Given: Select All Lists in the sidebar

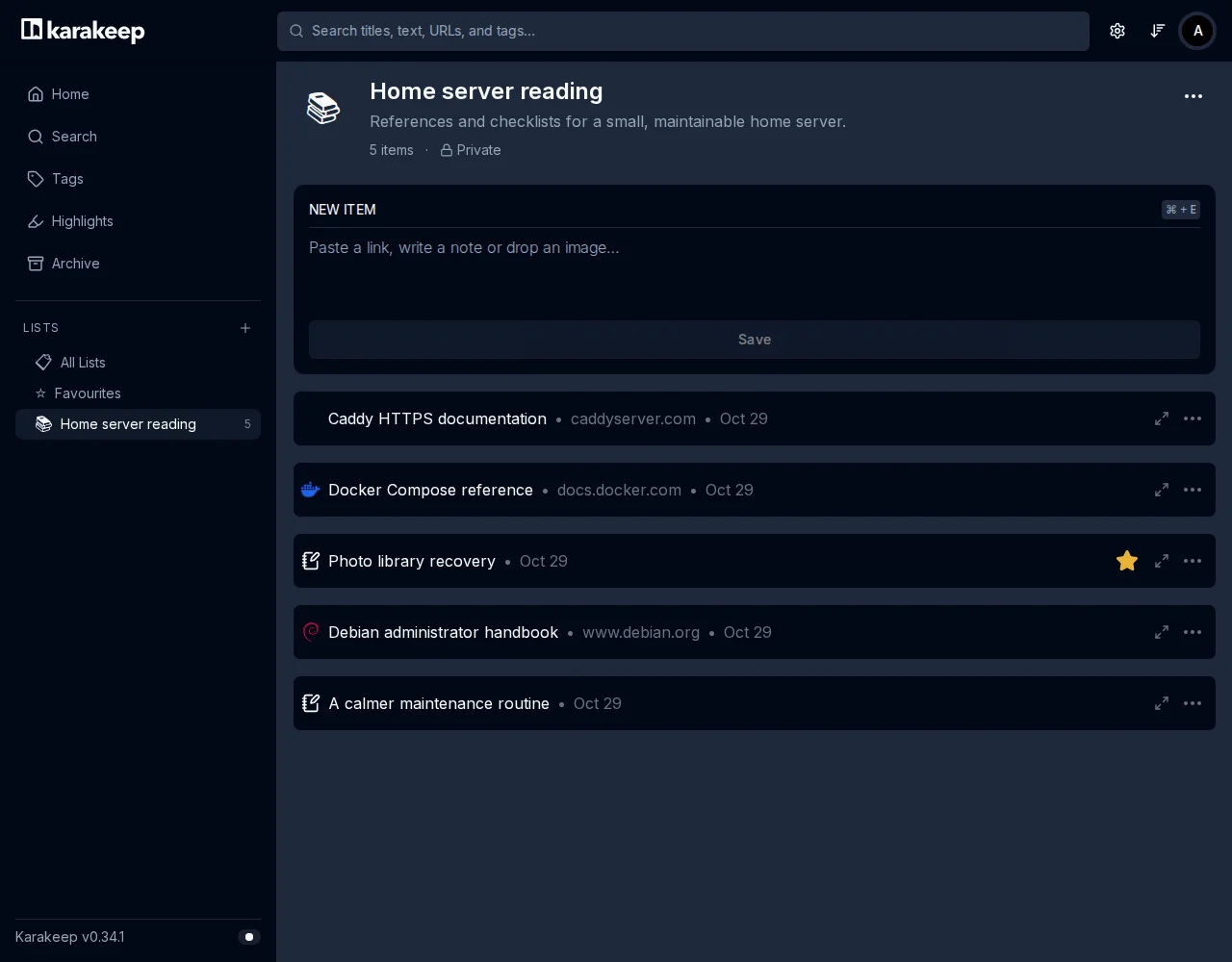Looking at the screenshot, I should 138,363.
